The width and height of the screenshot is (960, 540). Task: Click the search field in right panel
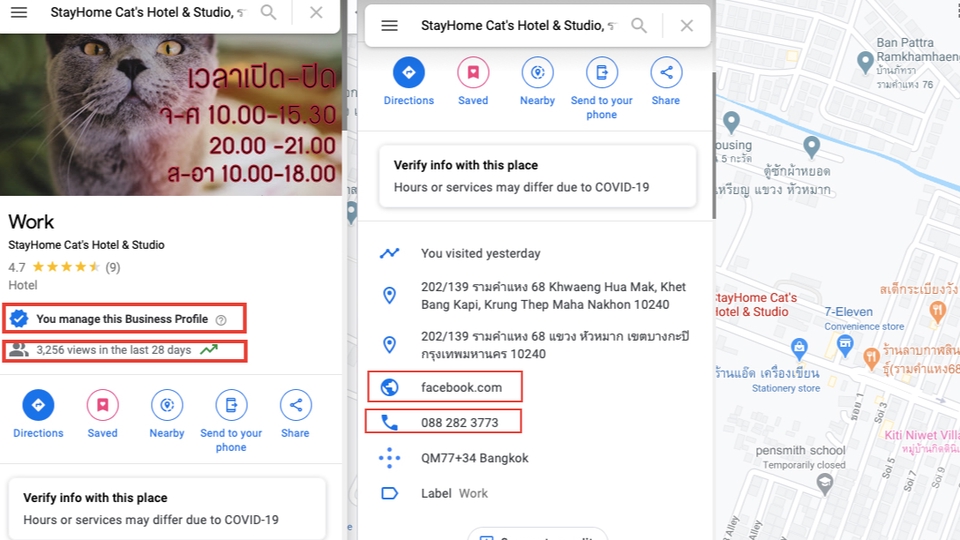coord(518,26)
